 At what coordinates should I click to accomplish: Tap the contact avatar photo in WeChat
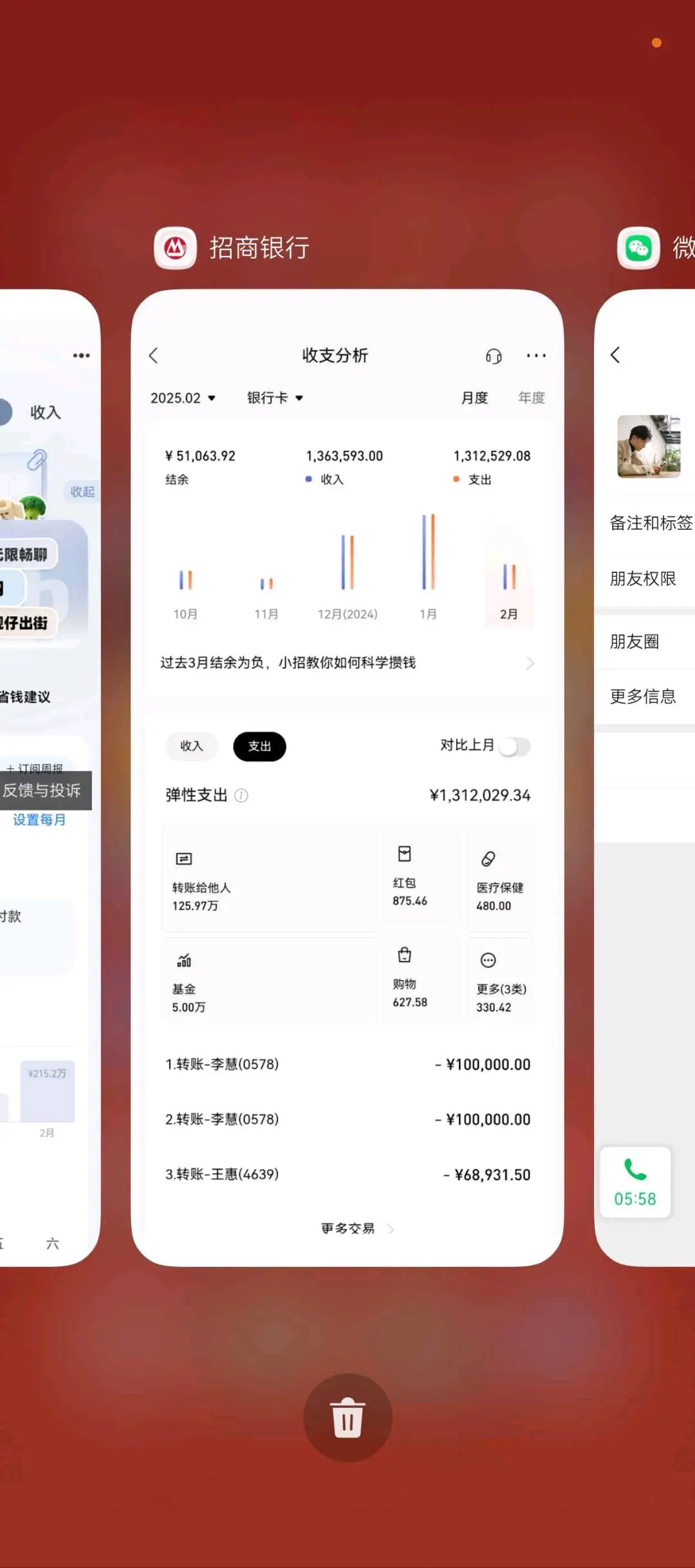click(x=649, y=446)
